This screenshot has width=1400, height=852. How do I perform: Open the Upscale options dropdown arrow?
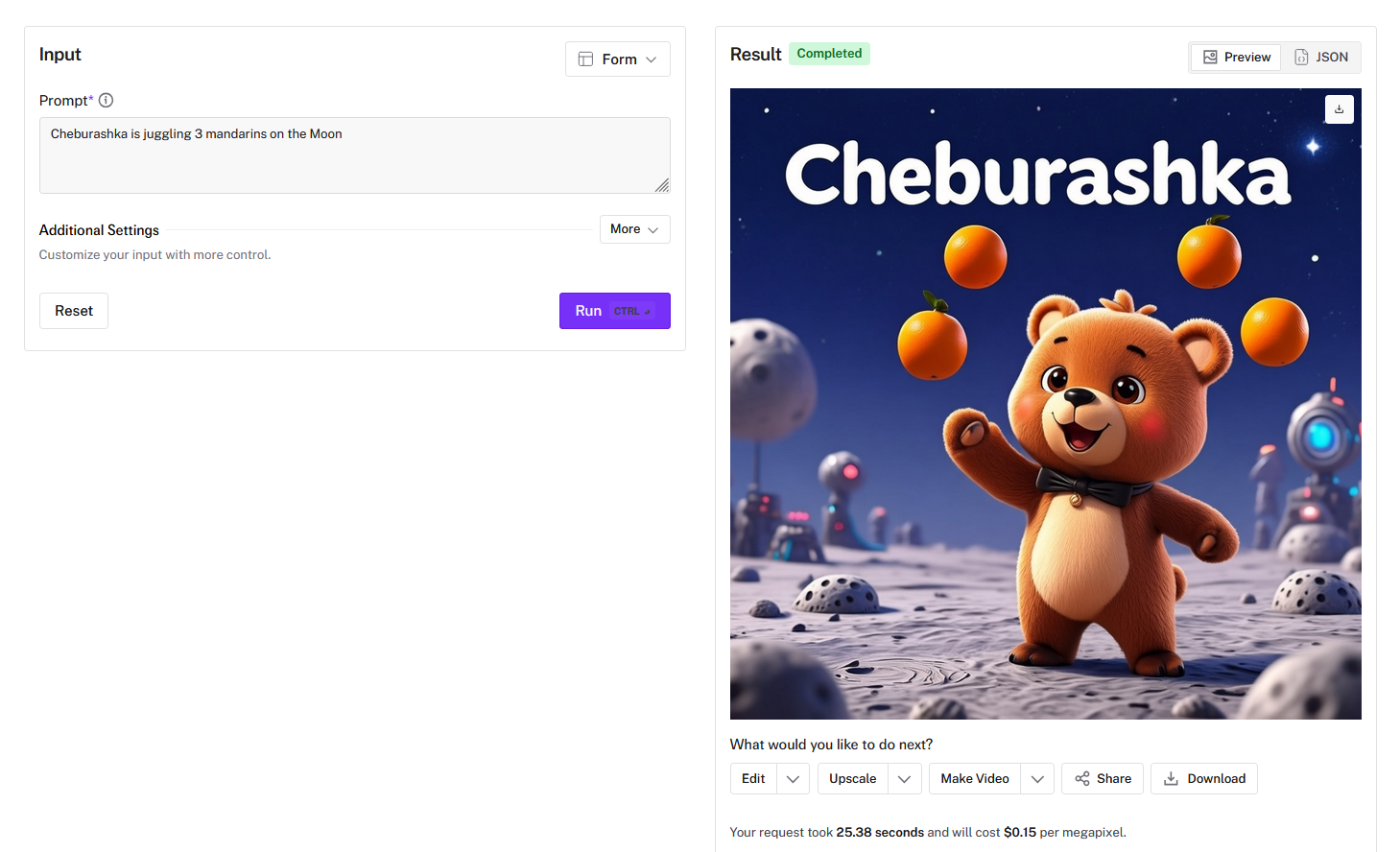tap(904, 779)
